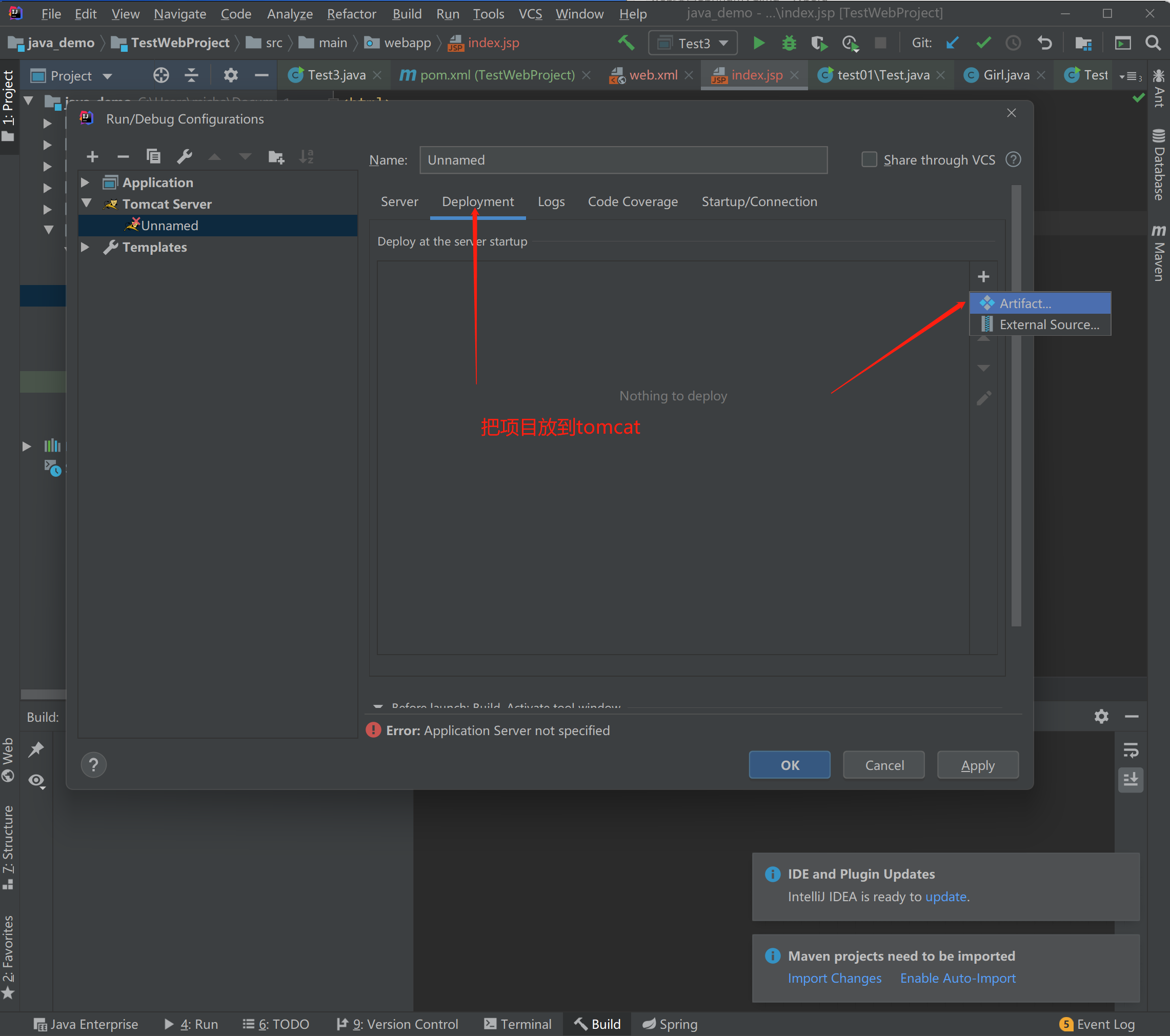The height and width of the screenshot is (1036, 1170).
Task: Click the Git update project arrow
Action: point(953,43)
